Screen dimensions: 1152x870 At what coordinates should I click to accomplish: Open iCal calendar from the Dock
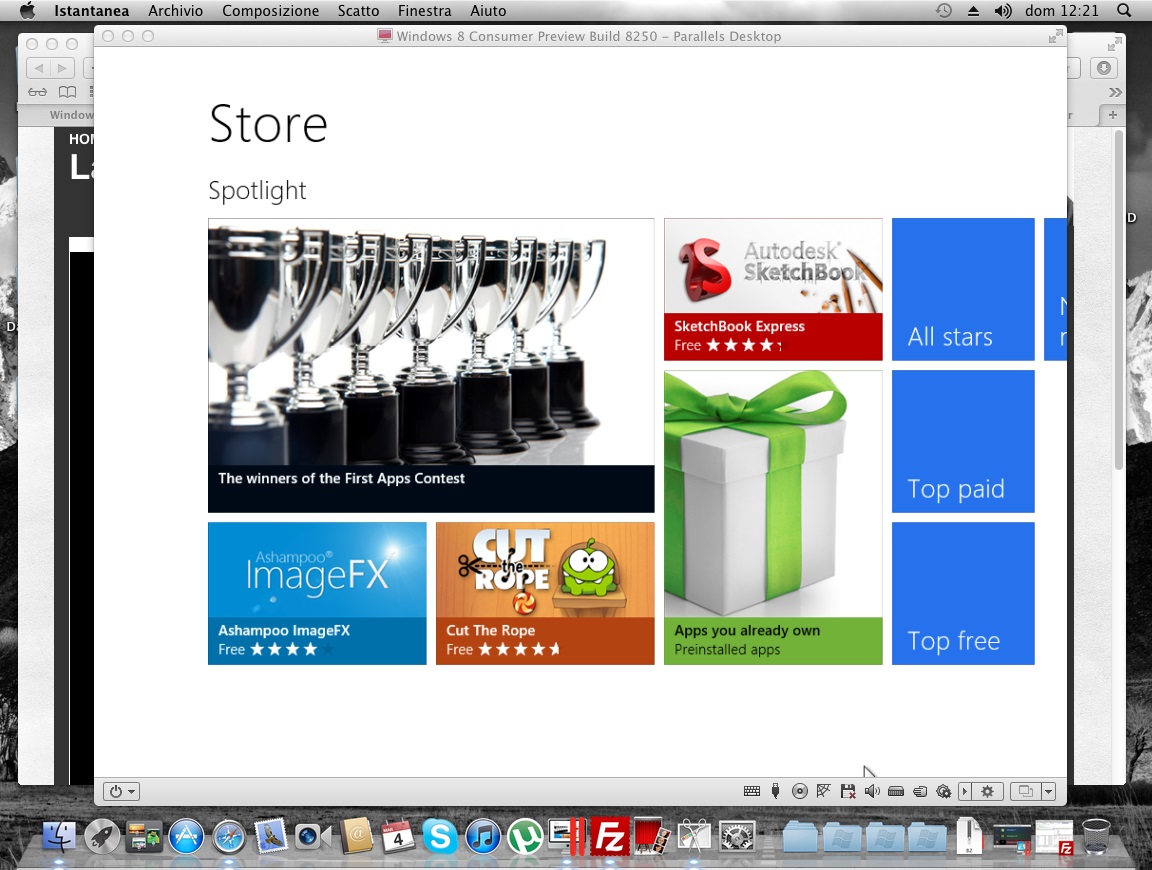[x=398, y=837]
